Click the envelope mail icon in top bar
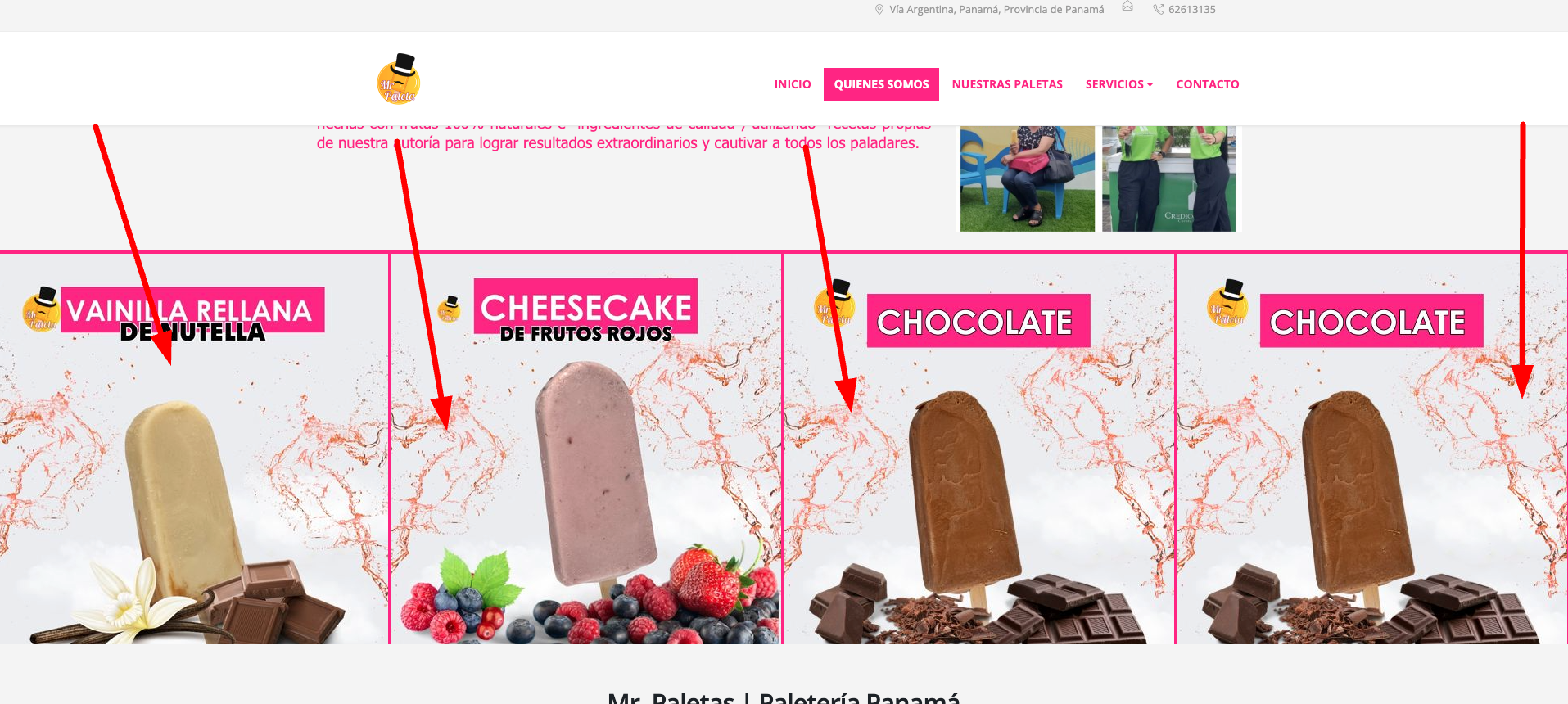 (1127, 7)
